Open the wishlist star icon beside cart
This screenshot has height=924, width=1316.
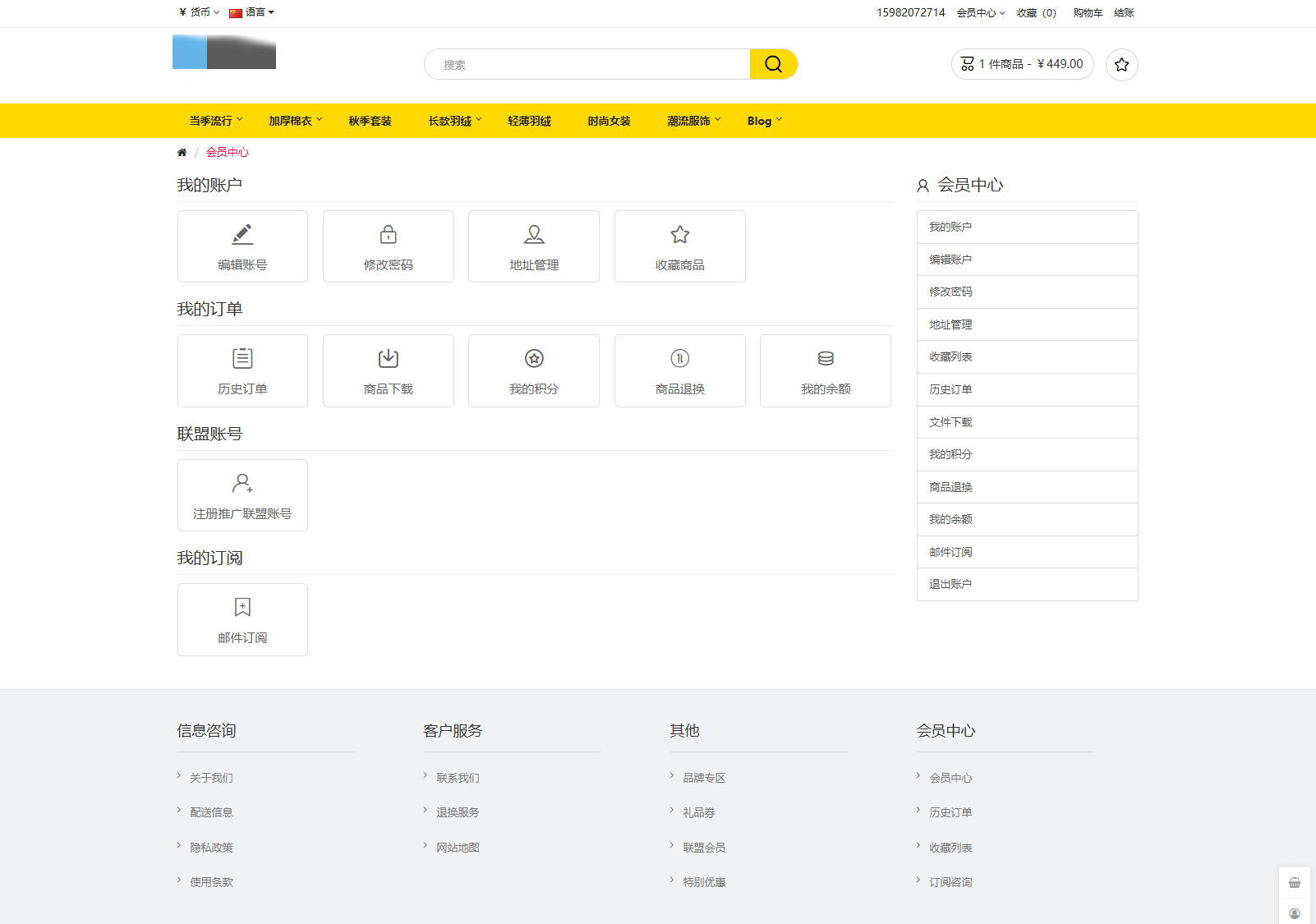[x=1121, y=65]
